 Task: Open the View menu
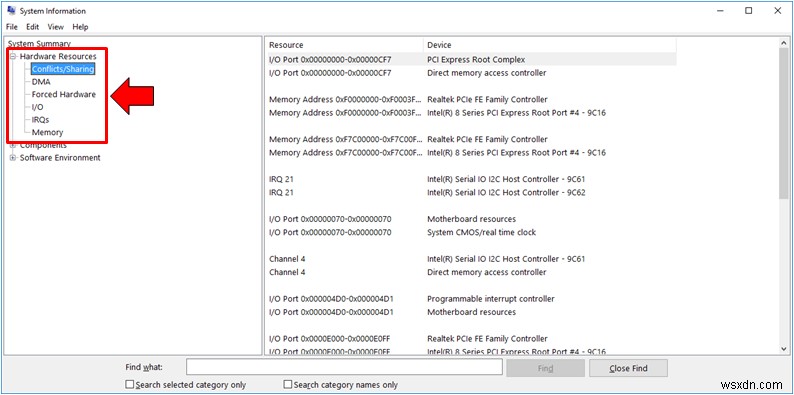pyautogui.click(x=56, y=27)
